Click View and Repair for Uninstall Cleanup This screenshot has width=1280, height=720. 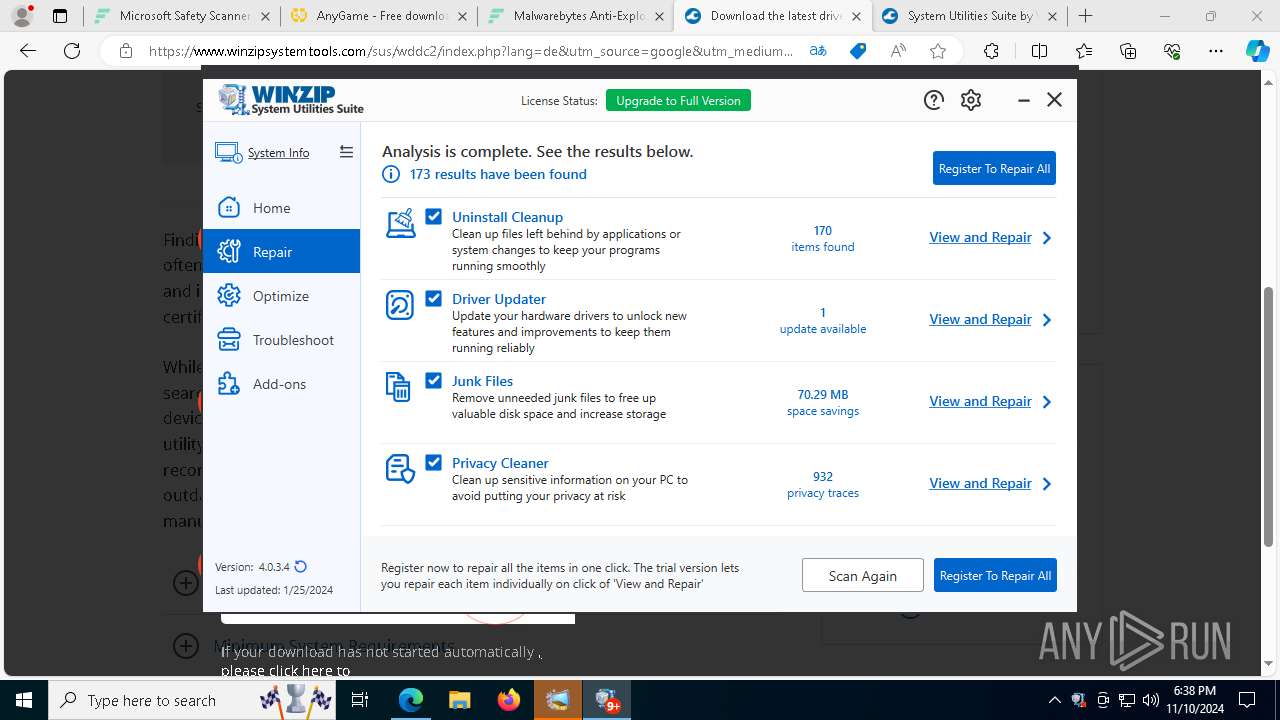pyautogui.click(x=980, y=237)
